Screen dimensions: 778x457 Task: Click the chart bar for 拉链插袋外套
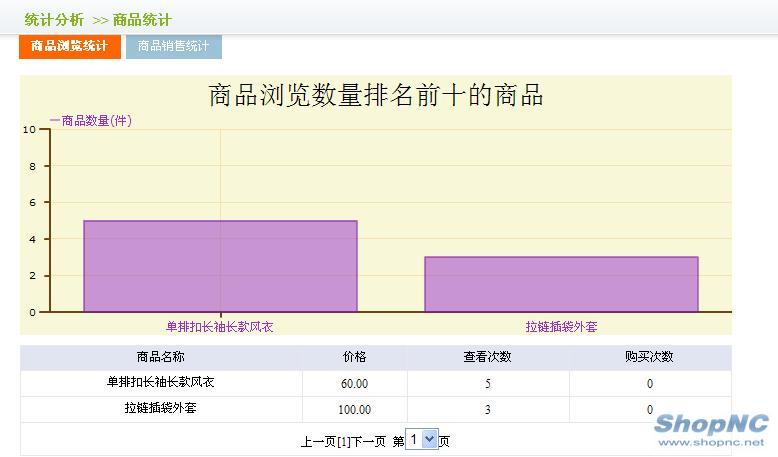[561, 284]
